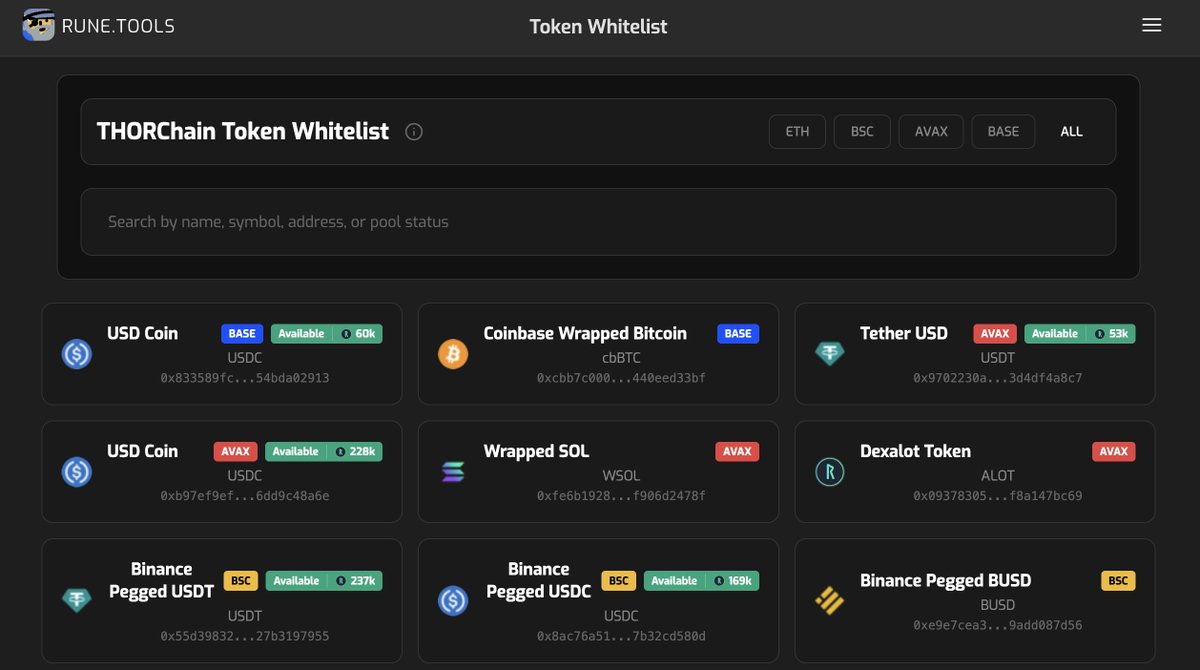Click the USD Coin AVAX token icon
1200x670 pixels.
tap(77, 472)
